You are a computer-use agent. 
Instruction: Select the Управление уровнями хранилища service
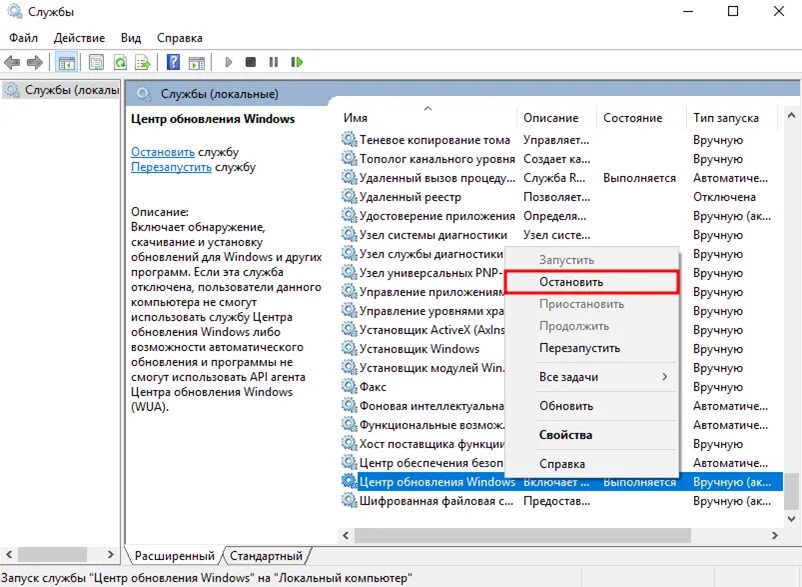click(422, 311)
